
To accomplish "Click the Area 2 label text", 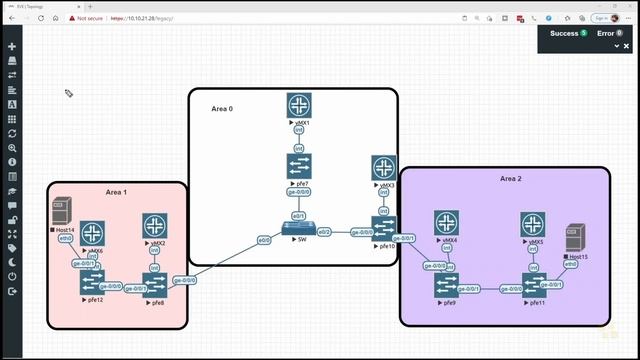I will pyautogui.click(x=511, y=179).
